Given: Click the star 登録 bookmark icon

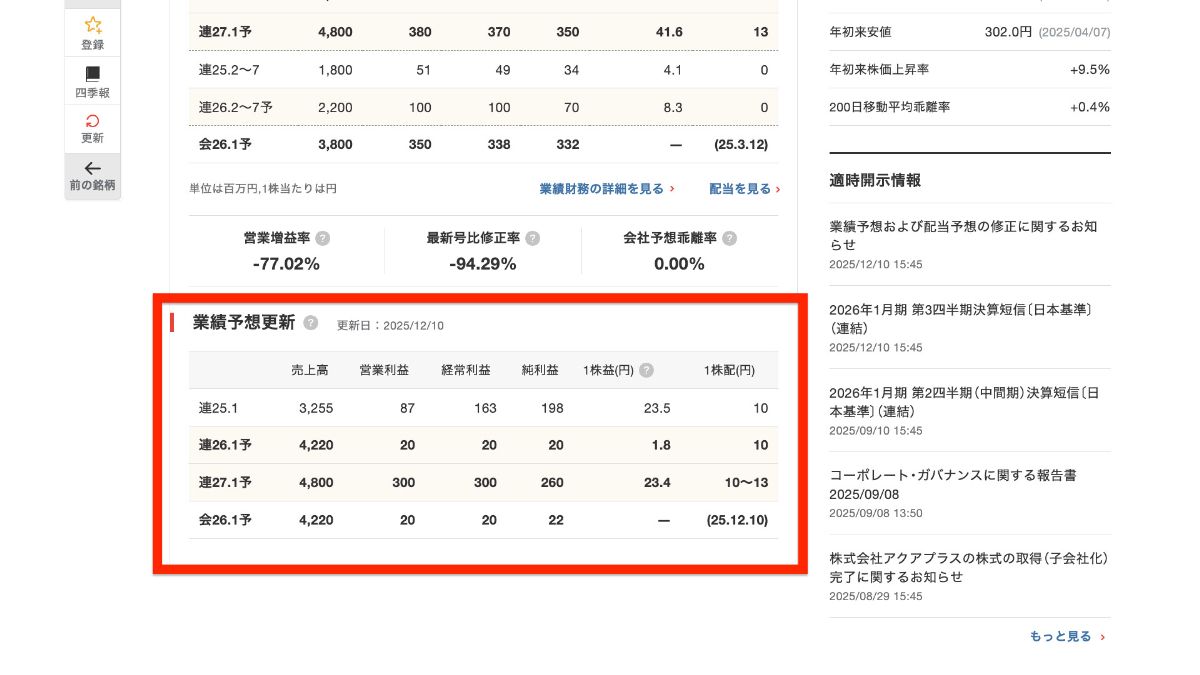Looking at the screenshot, I should [92, 25].
